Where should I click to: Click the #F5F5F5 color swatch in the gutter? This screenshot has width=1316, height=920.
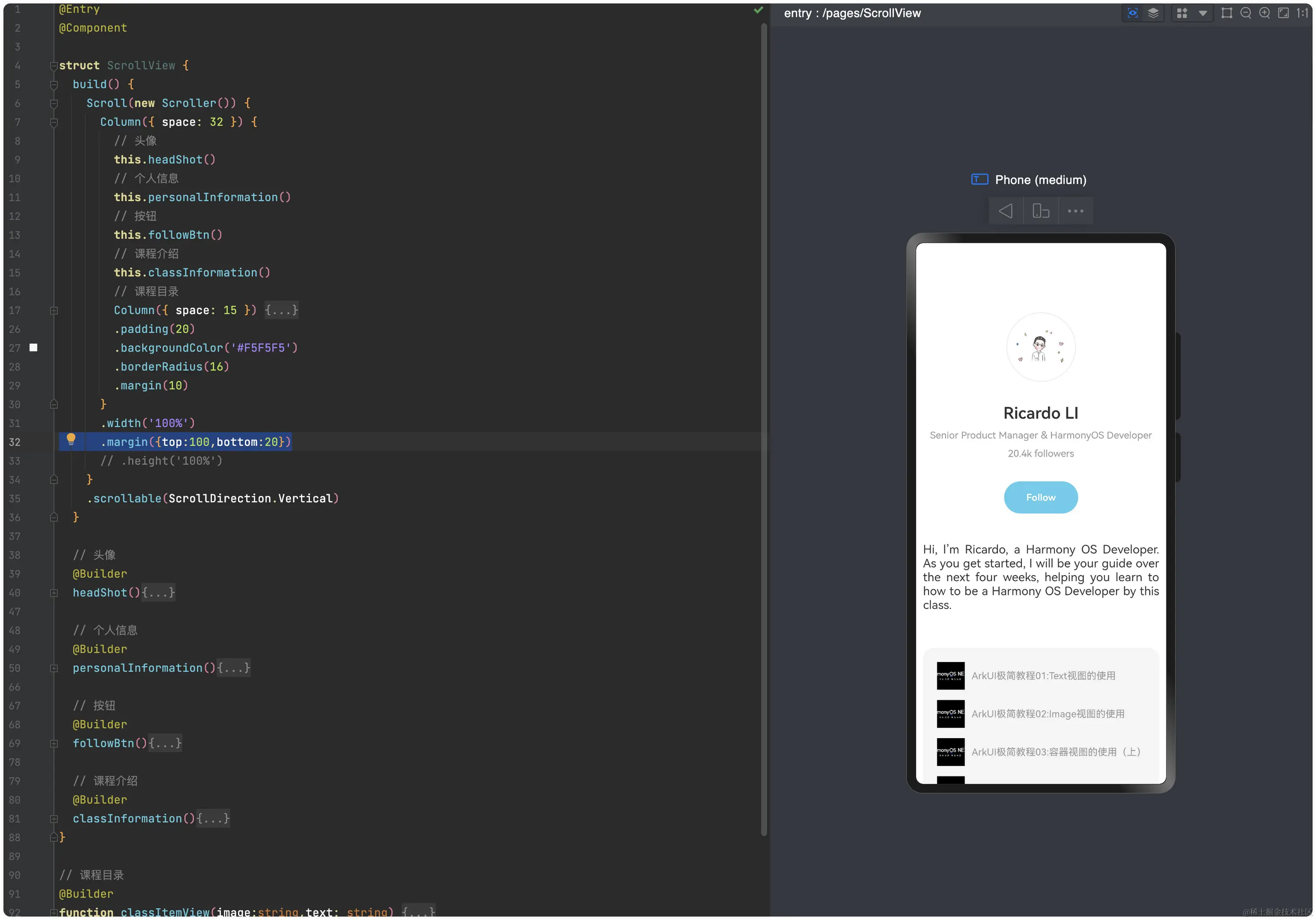pyautogui.click(x=33, y=348)
